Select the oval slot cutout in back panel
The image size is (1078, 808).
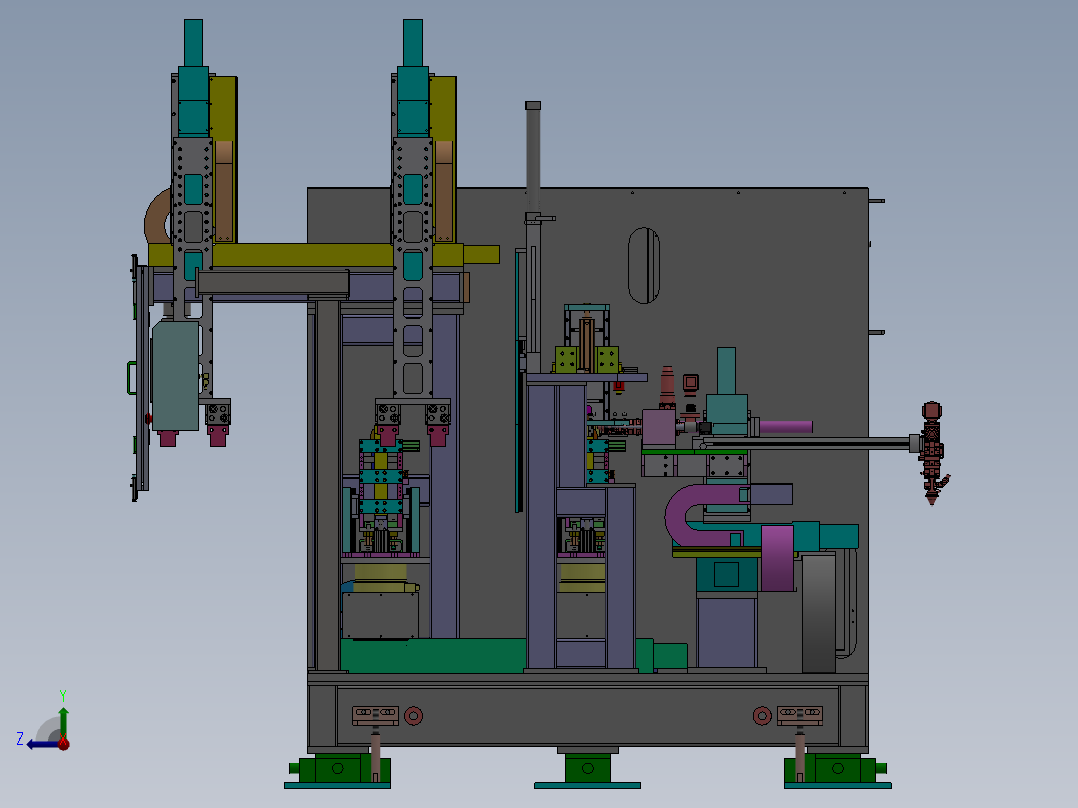coord(644,265)
